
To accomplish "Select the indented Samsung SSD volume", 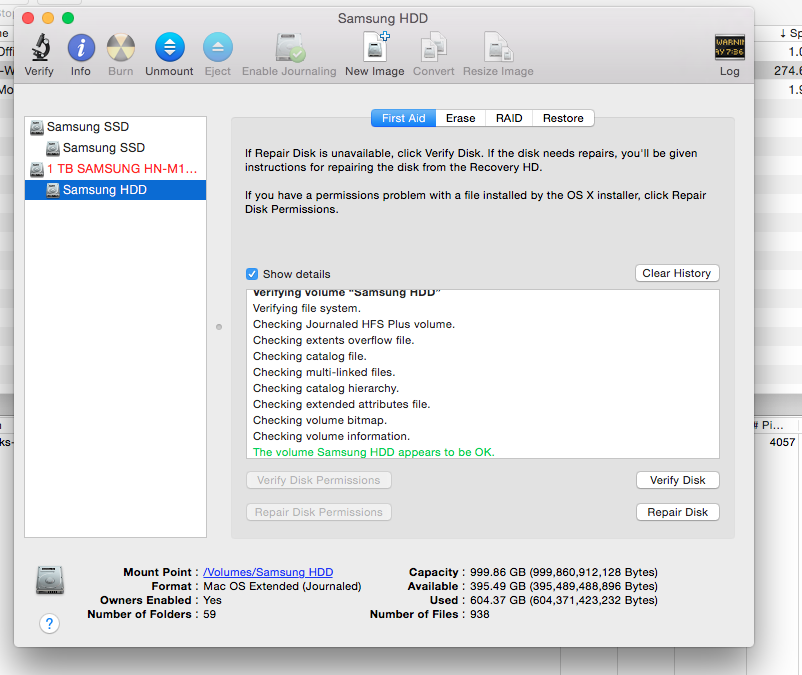I will pyautogui.click(x=116, y=148).
